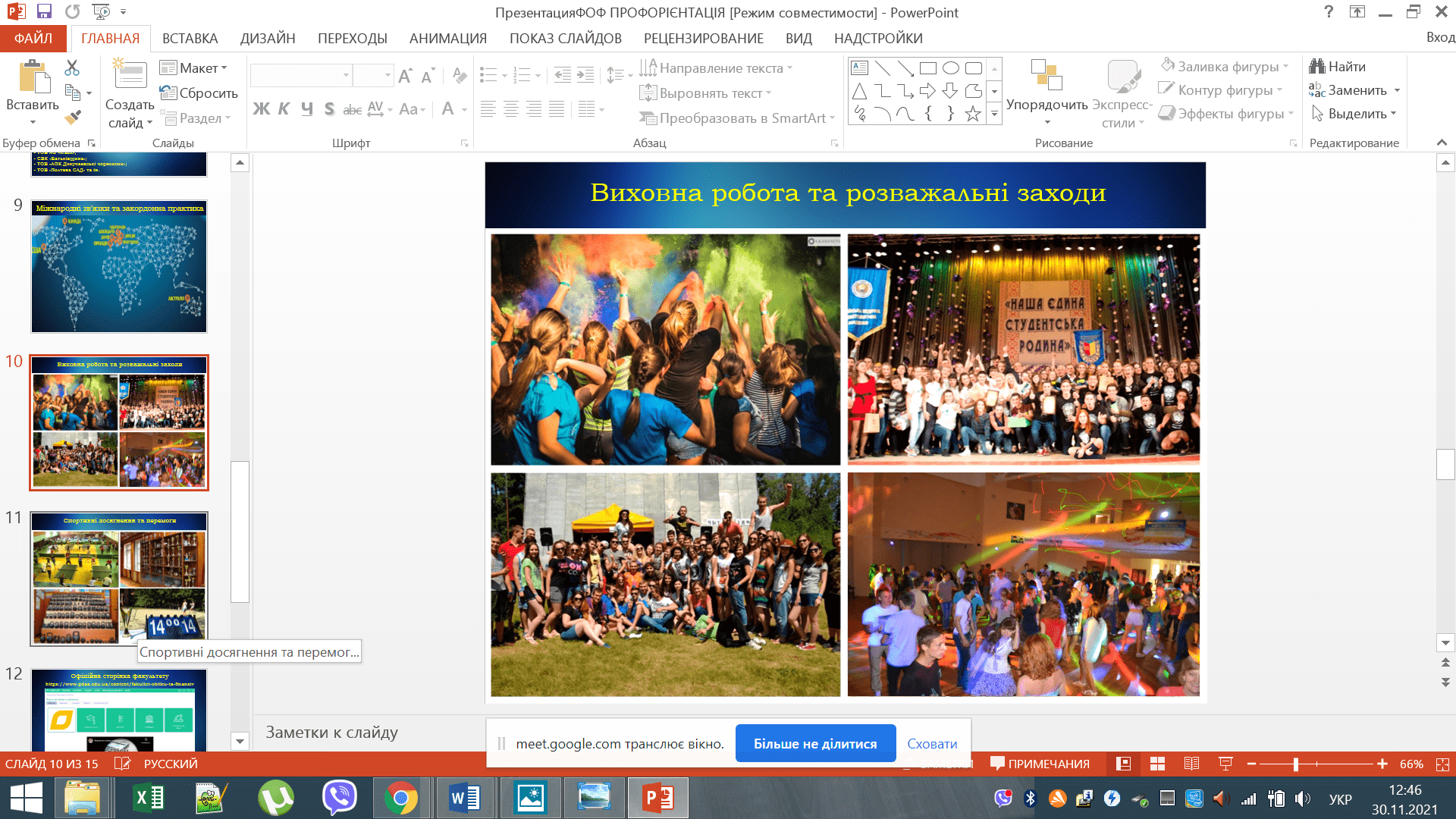This screenshot has width=1456, height=819.
Task: Open the Макет layout dropdown
Action: tap(193, 68)
